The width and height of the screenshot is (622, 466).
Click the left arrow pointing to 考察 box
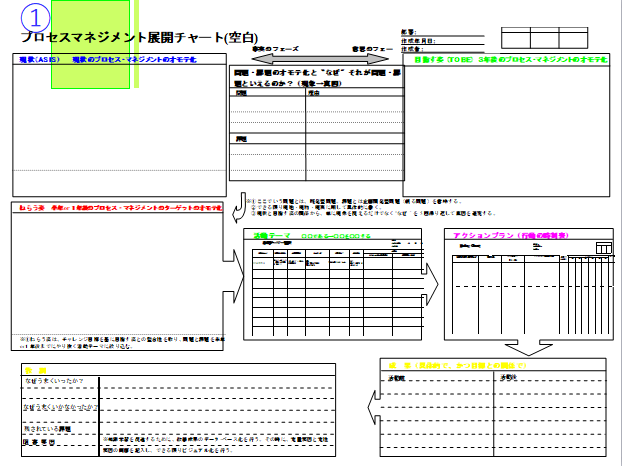(369, 407)
